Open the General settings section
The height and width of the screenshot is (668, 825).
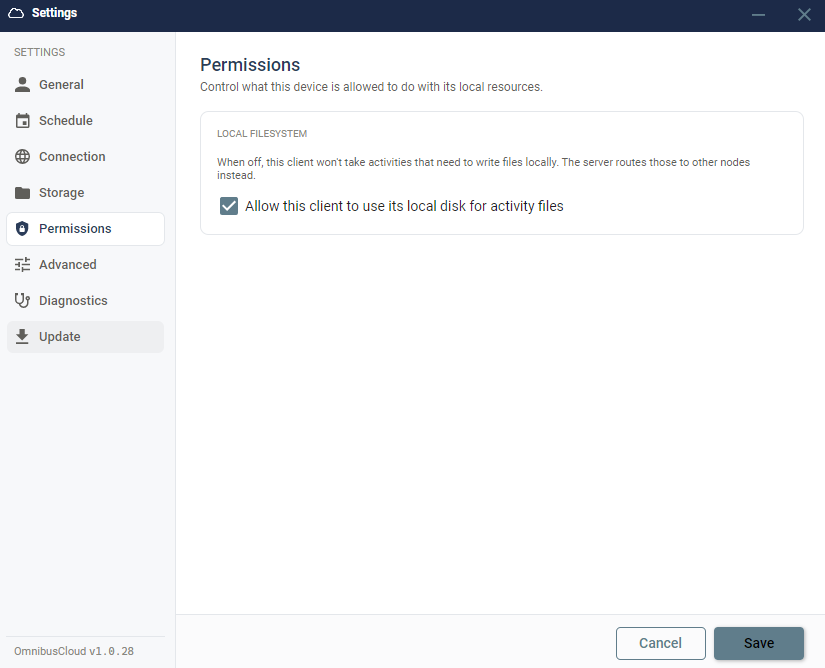tap(85, 85)
